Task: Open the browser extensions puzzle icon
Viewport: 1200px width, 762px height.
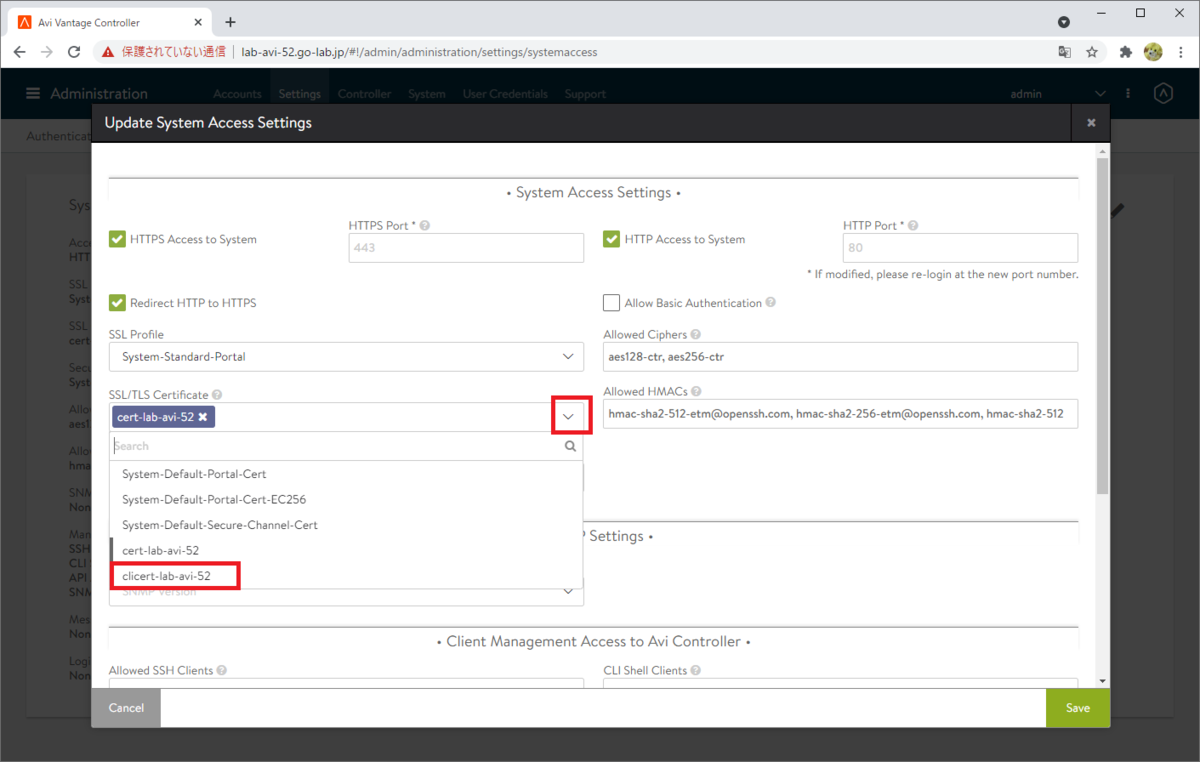Action: (1125, 52)
